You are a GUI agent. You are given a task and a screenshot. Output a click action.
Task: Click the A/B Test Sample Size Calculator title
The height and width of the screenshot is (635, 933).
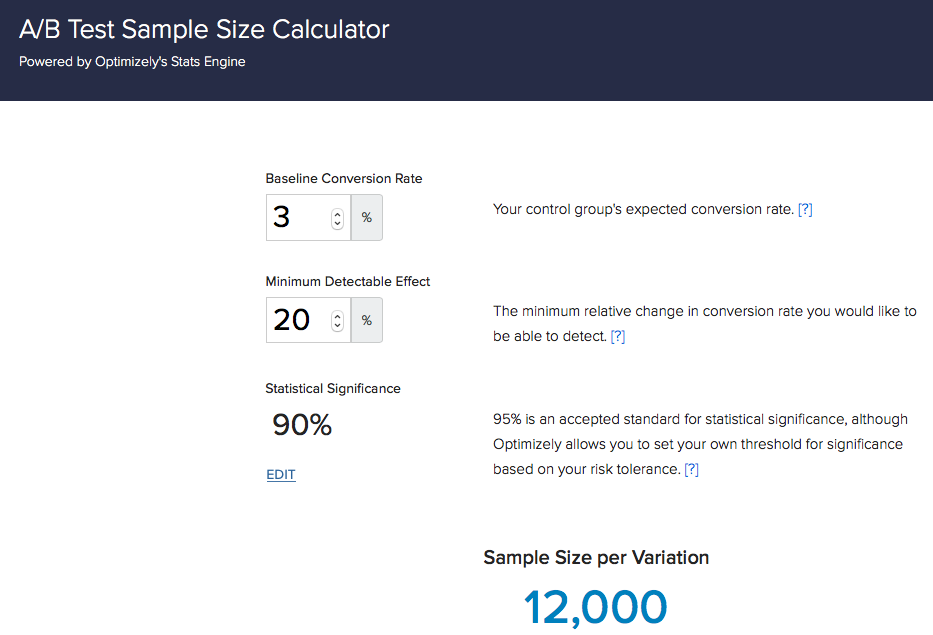tap(204, 29)
